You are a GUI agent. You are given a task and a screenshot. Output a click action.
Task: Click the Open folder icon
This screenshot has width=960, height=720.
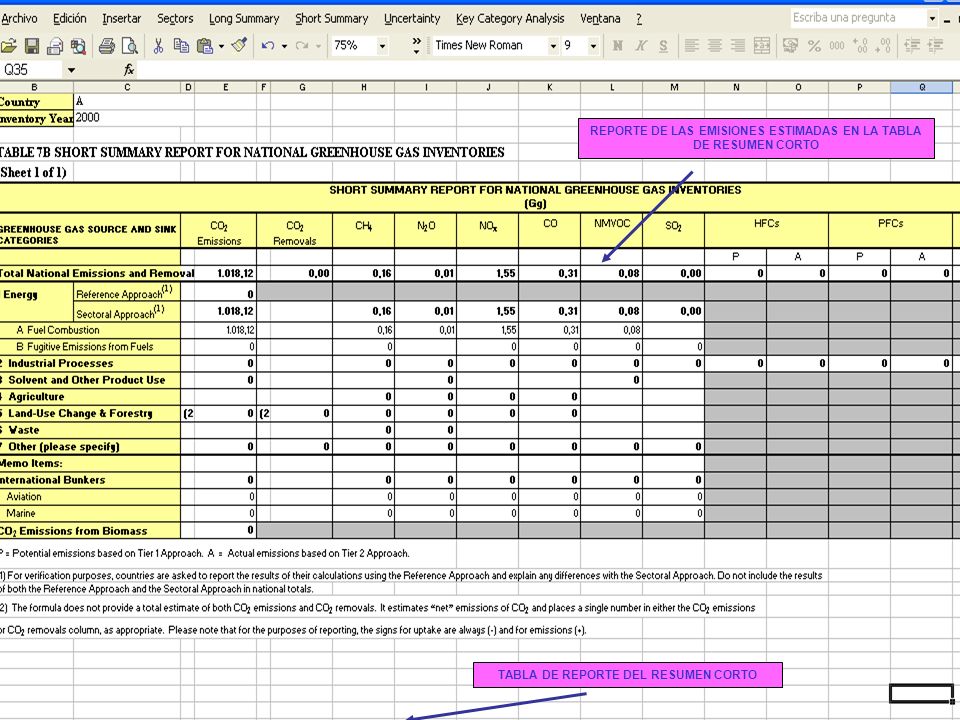(9, 45)
